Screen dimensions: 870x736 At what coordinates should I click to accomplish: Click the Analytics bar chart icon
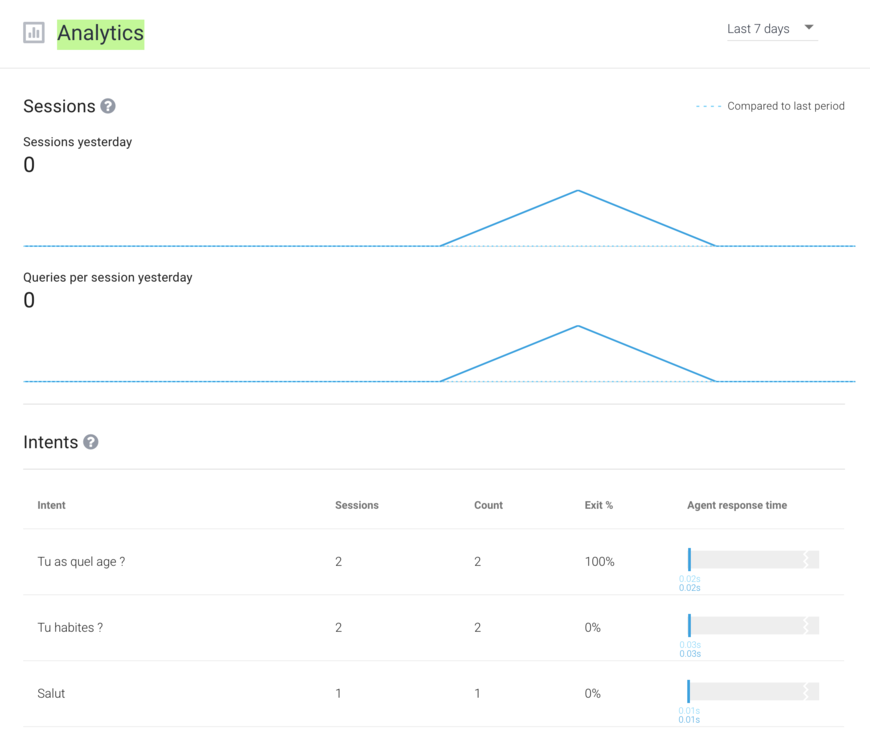pyautogui.click(x=33, y=32)
